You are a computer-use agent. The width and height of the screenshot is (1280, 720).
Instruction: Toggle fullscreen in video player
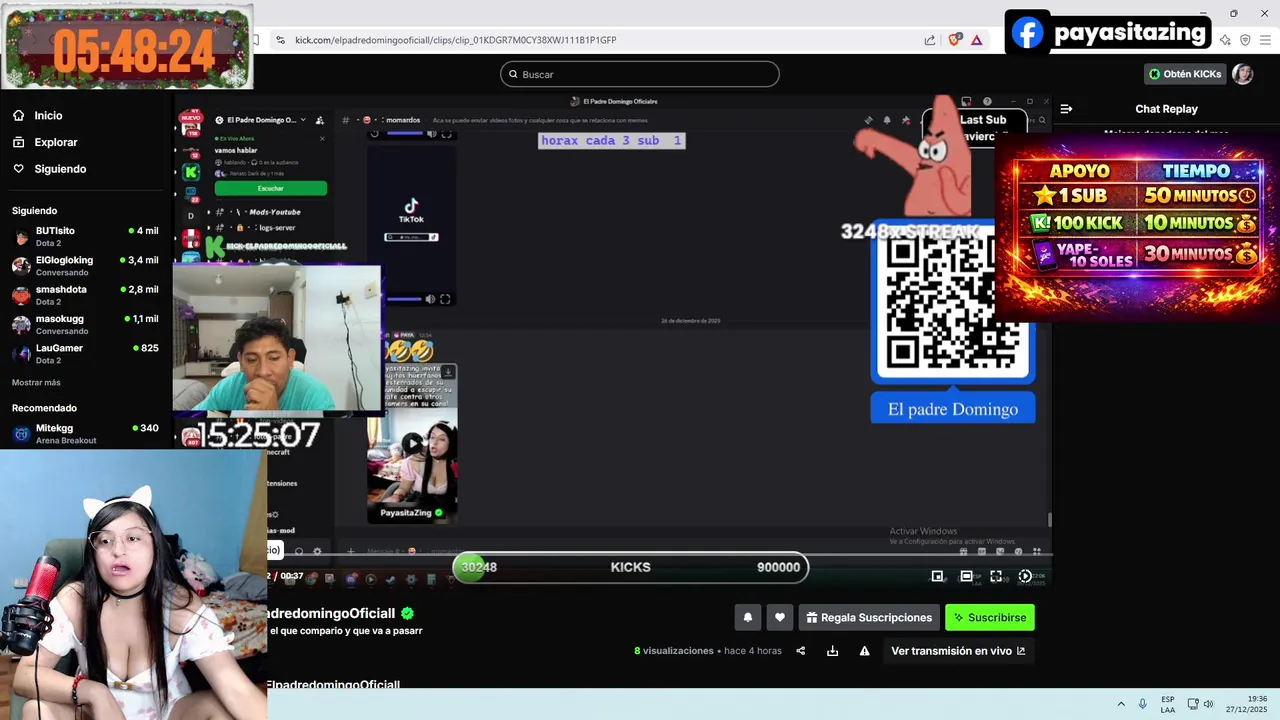pyautogui.click(x=996, y=576)
